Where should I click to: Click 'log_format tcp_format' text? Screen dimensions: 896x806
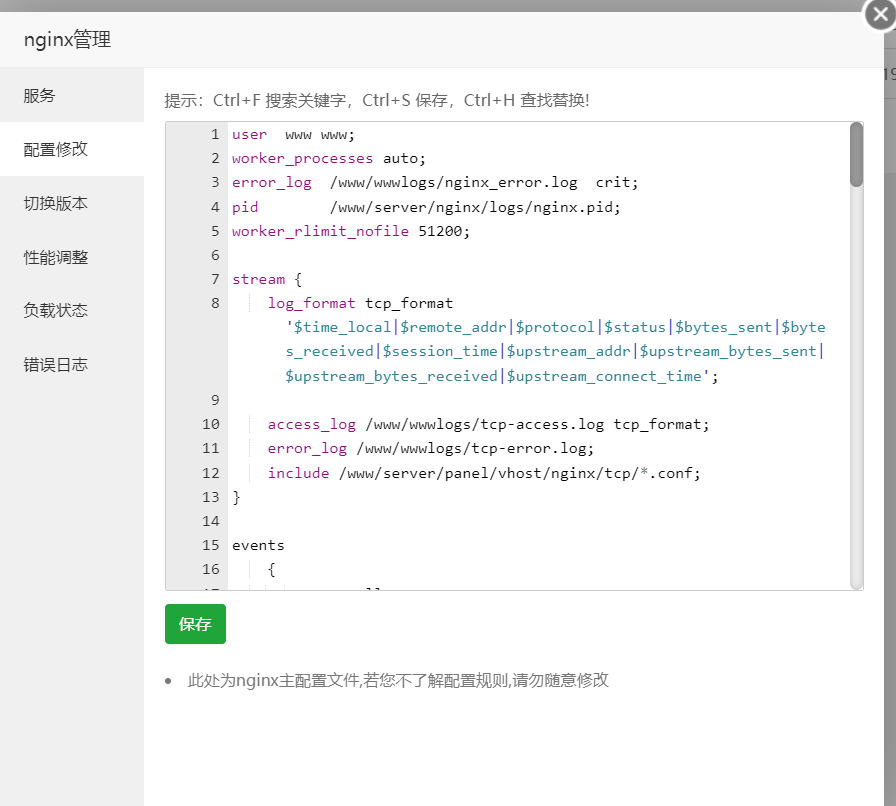360,303
